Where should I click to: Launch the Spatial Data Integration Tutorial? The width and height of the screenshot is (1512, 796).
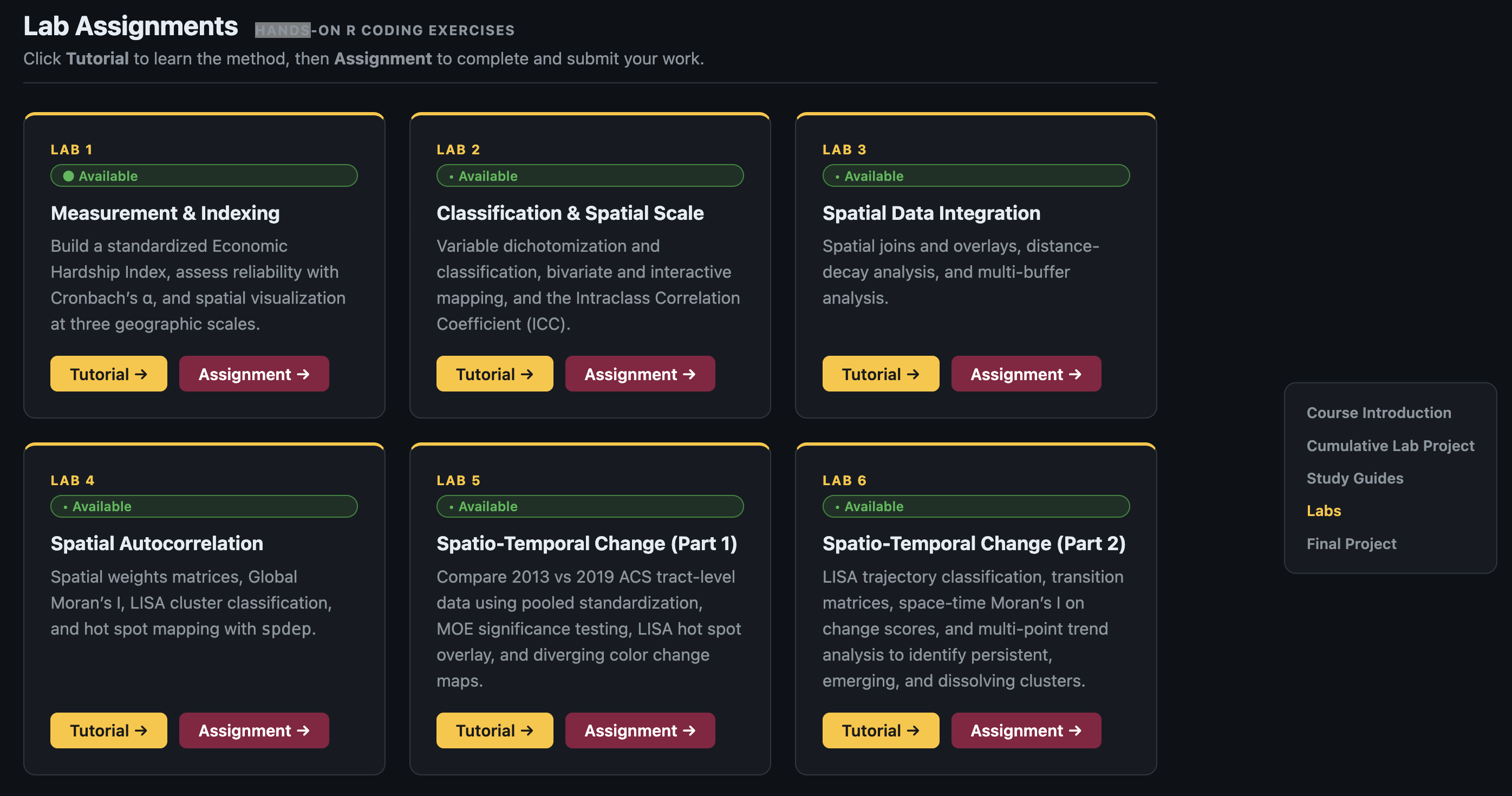(880, 373)
